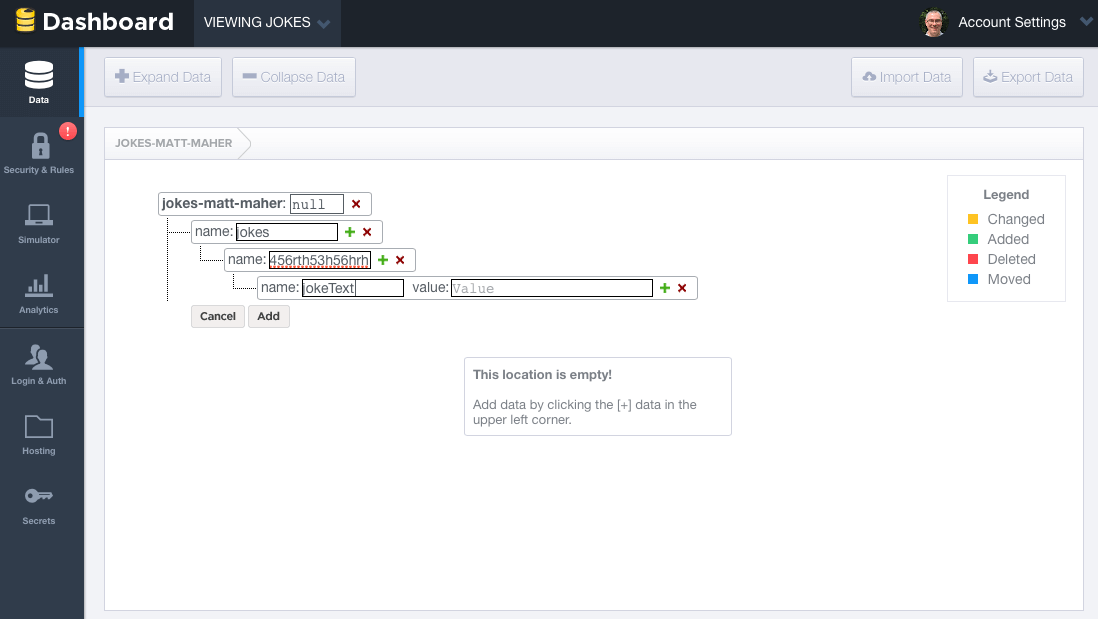Focus the Value input field
Image resolution: width=1098 pixels, height=619 pixels.
pos(551,288)
